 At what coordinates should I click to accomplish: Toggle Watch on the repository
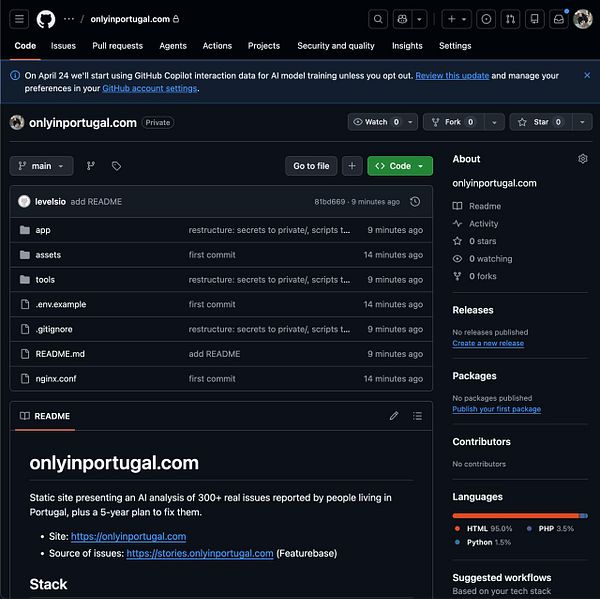click(x=376, y=122)
